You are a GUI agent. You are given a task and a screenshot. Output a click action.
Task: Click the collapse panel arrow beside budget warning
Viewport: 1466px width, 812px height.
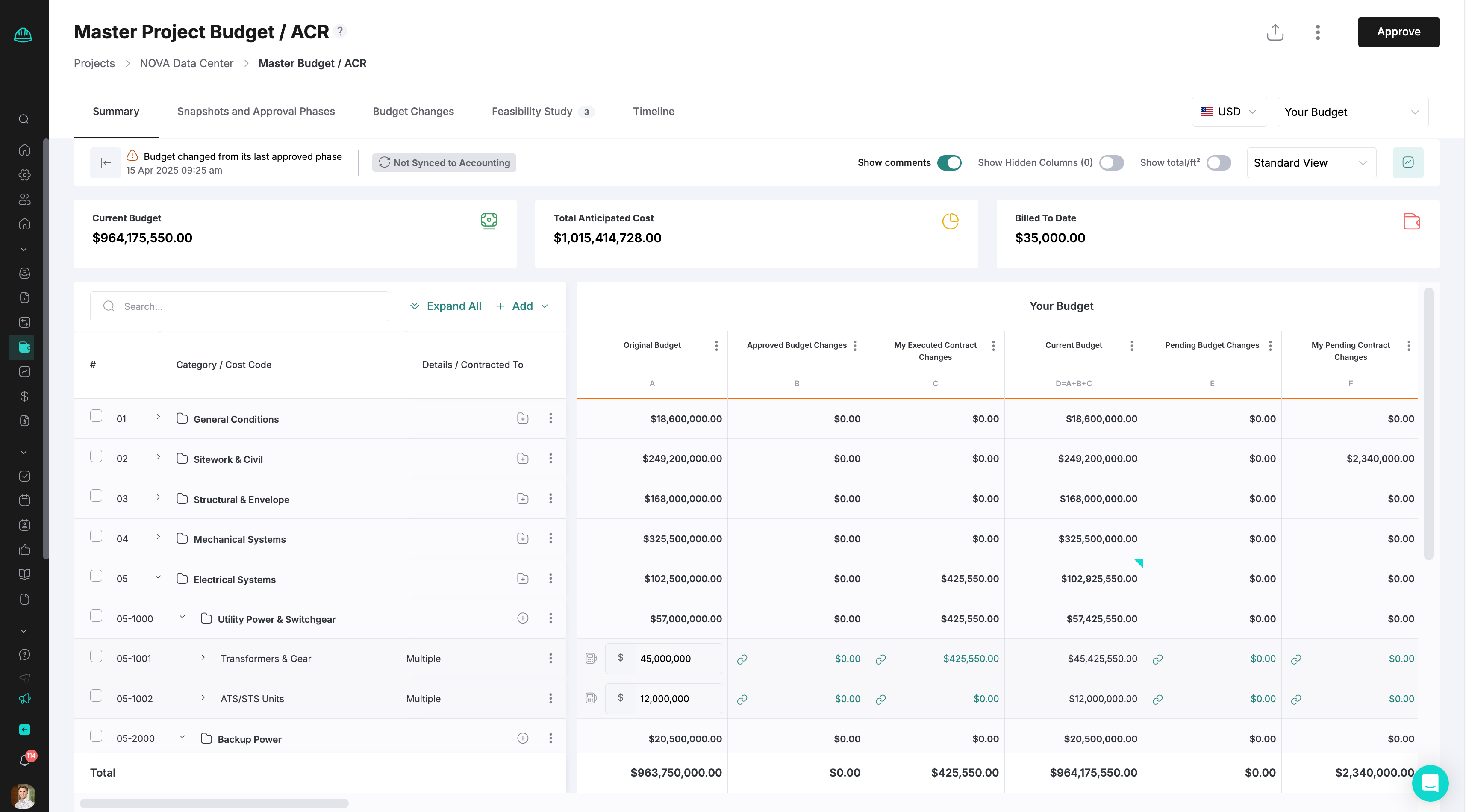click(105, 163)
